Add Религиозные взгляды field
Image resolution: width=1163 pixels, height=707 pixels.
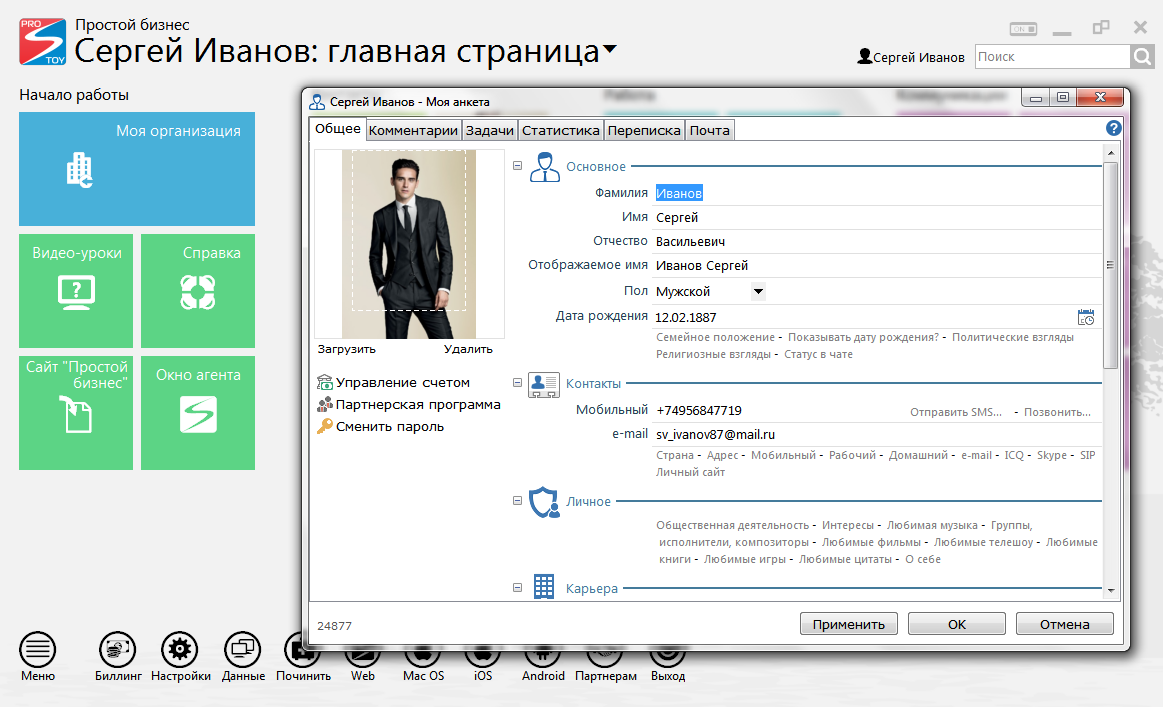[x=714, y=355]
